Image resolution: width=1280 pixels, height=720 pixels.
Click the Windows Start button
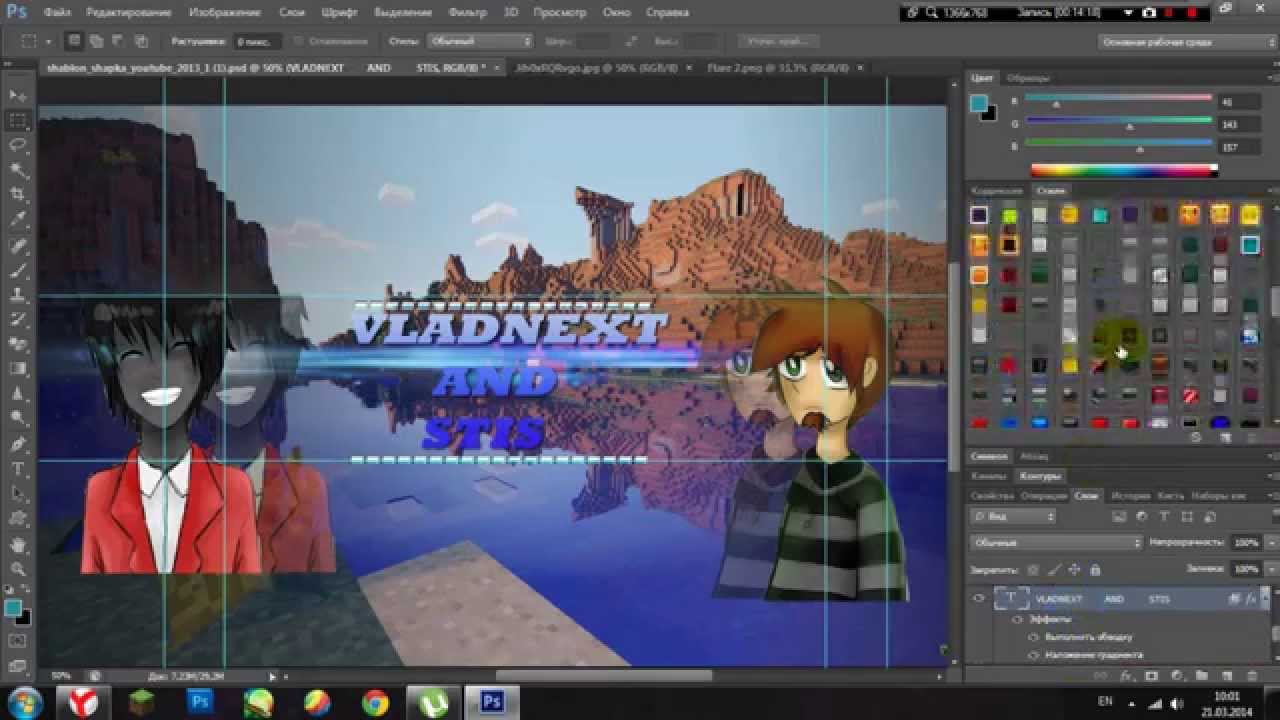tap(25, 702)
